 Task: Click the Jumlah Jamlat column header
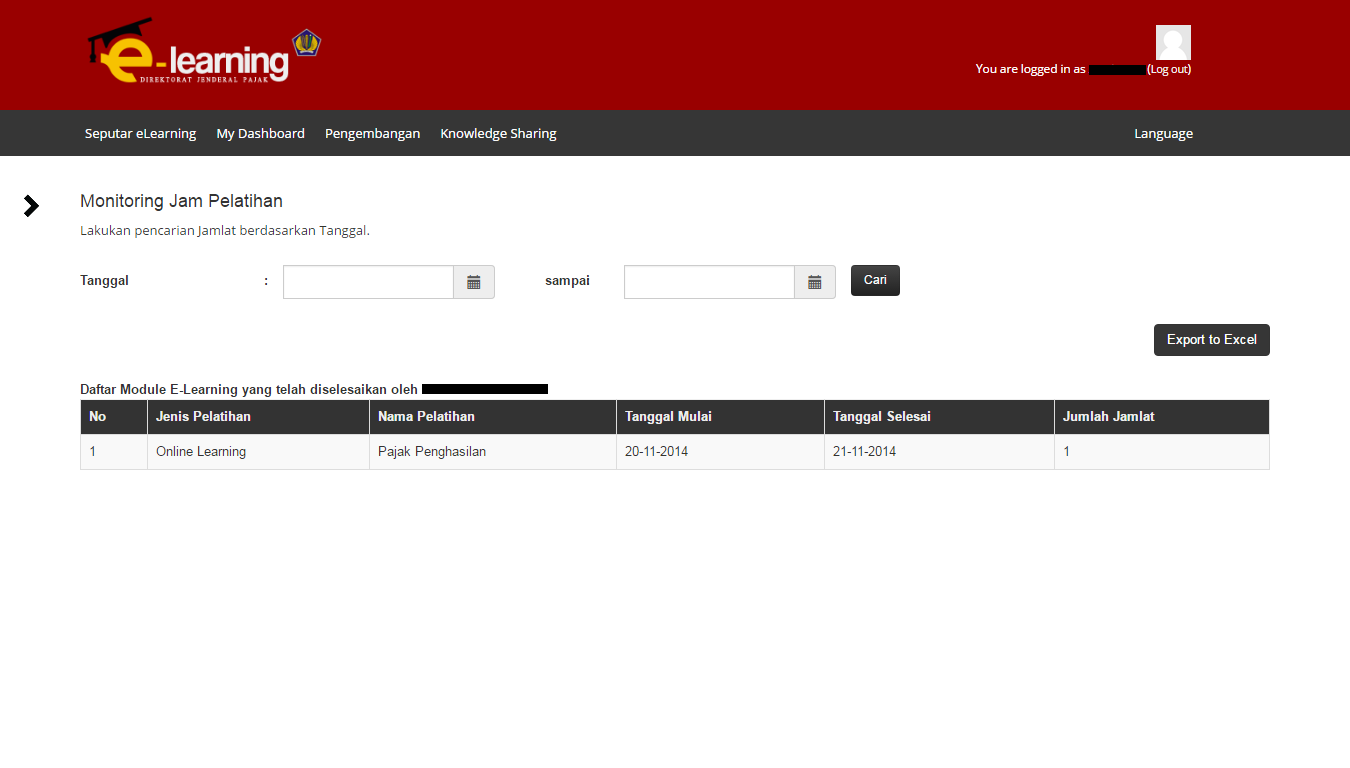tap(1110, 416)
